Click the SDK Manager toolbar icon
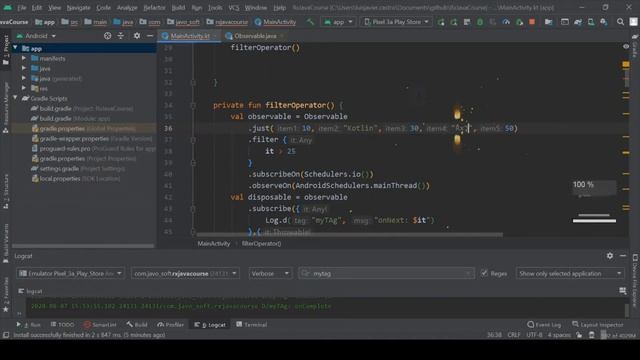 pos(604,22)
